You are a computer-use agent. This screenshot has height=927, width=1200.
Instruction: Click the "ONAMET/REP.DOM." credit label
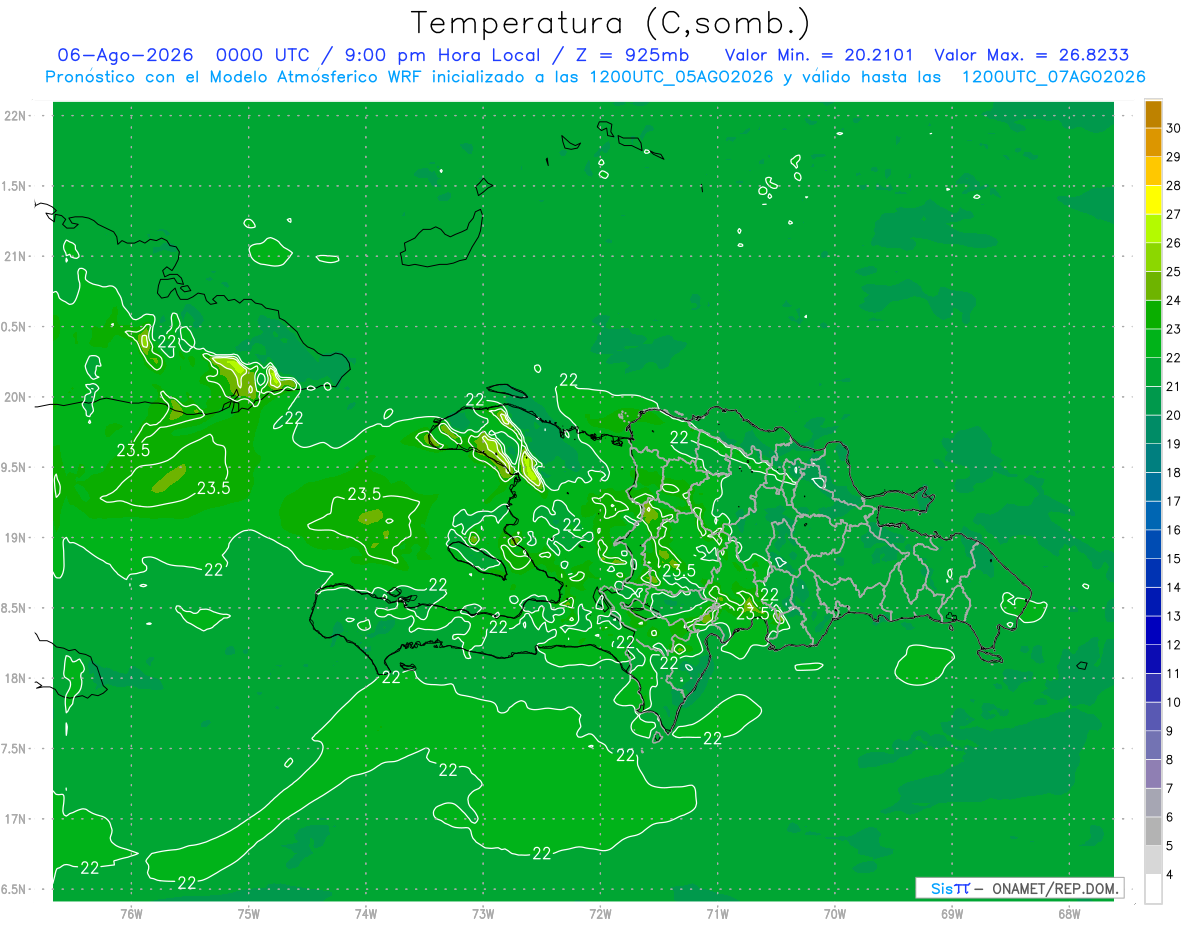pos(1055,888)
